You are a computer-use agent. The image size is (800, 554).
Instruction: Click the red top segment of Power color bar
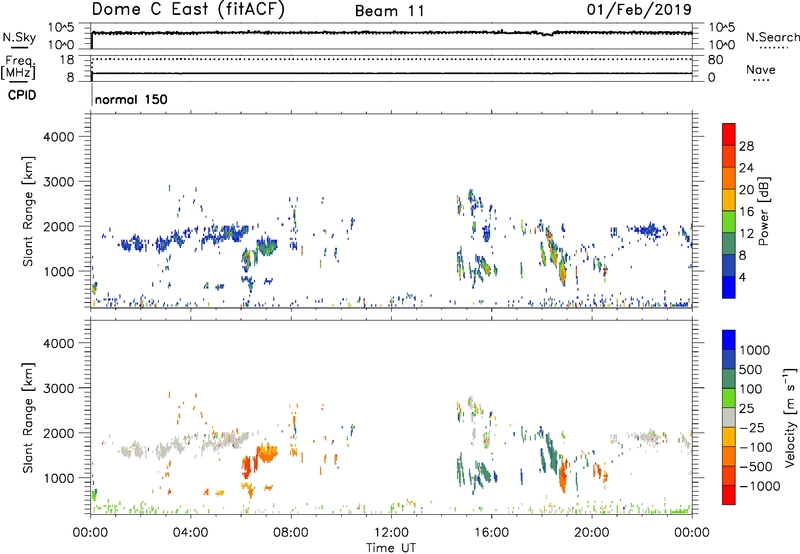tap(729, 134)
